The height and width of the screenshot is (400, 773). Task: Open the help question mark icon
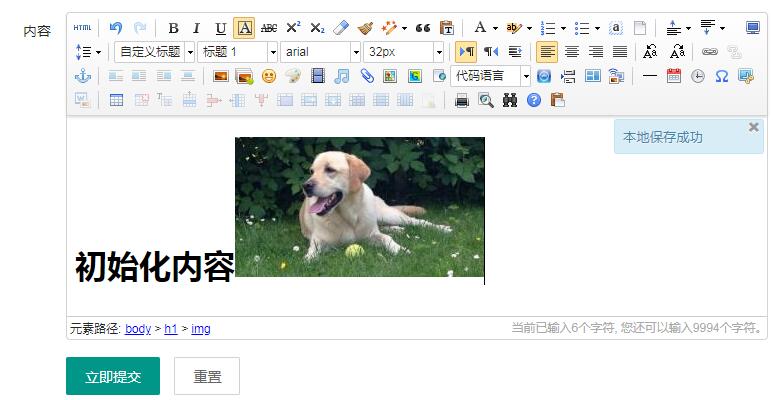pos(534,100)
